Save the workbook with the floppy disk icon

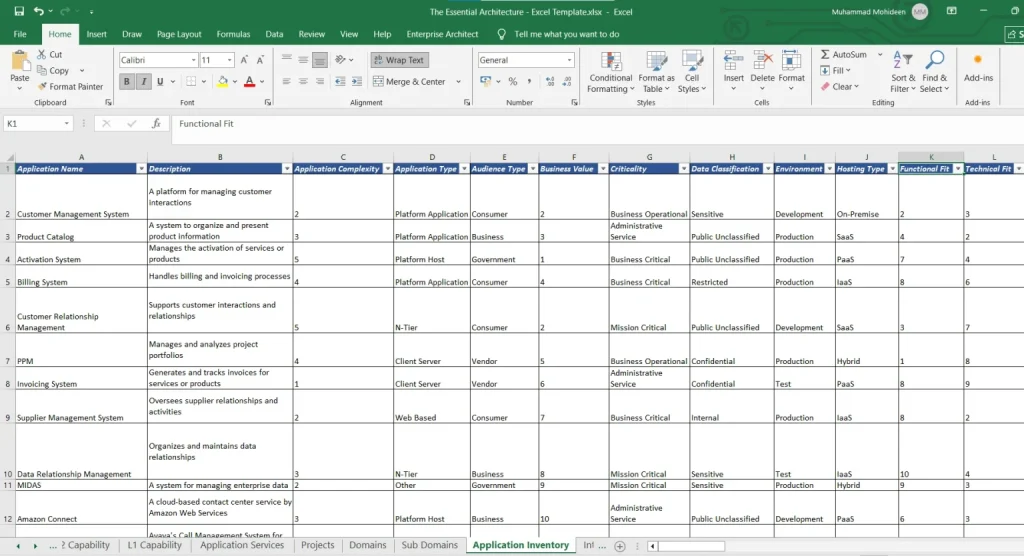(19, 11)
